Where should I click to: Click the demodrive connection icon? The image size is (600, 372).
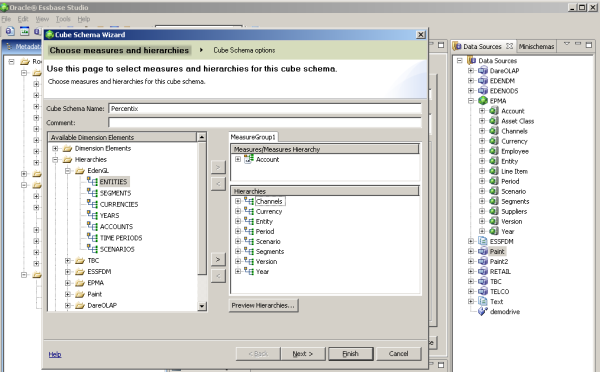pyautogui.click(x=483, y=312)
